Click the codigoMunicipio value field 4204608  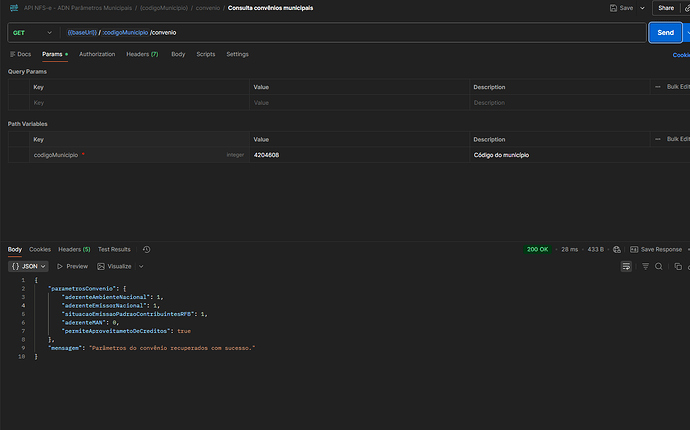point(266,156)
